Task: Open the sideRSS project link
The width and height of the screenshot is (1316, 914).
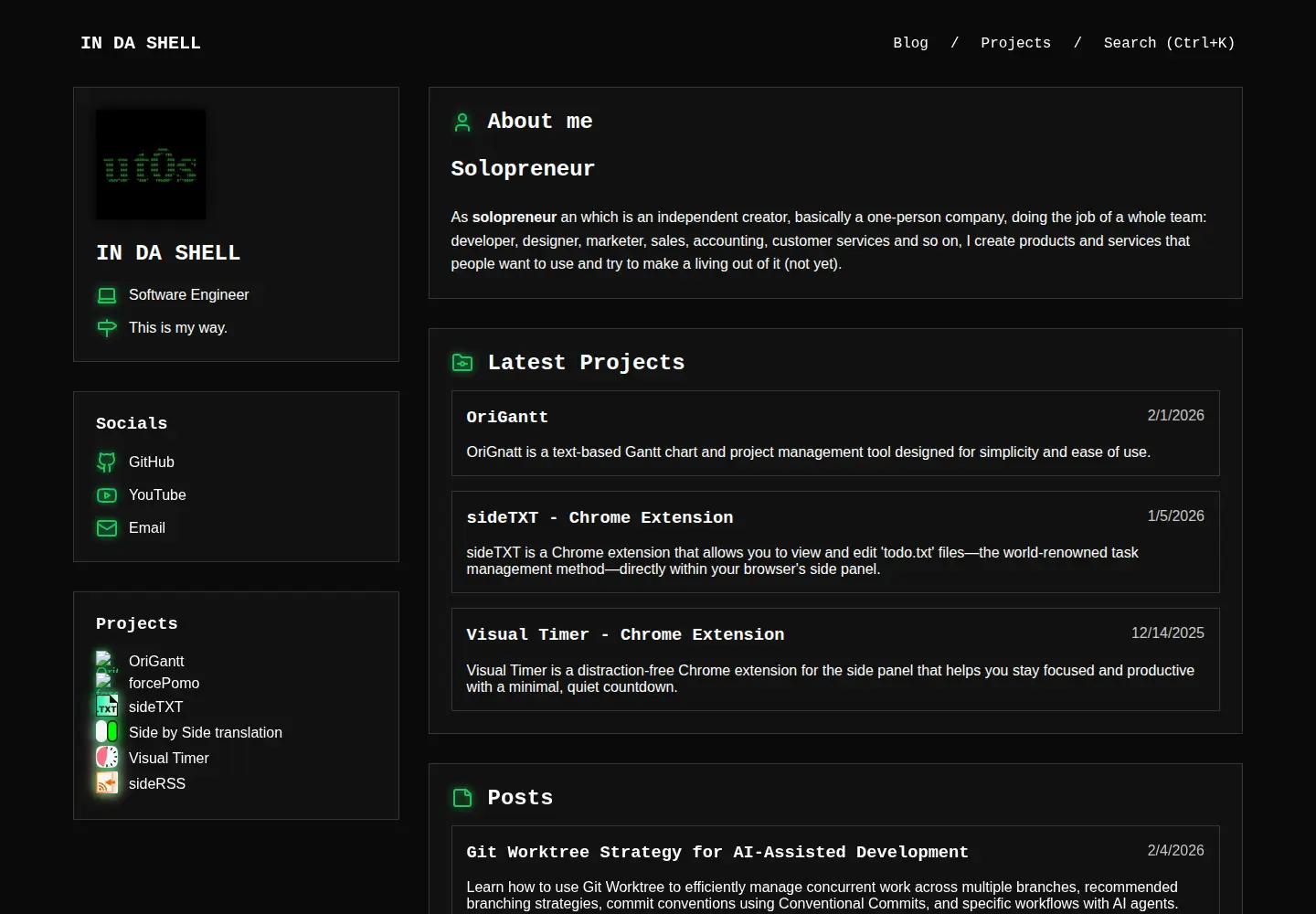Action: click(157, 783)
